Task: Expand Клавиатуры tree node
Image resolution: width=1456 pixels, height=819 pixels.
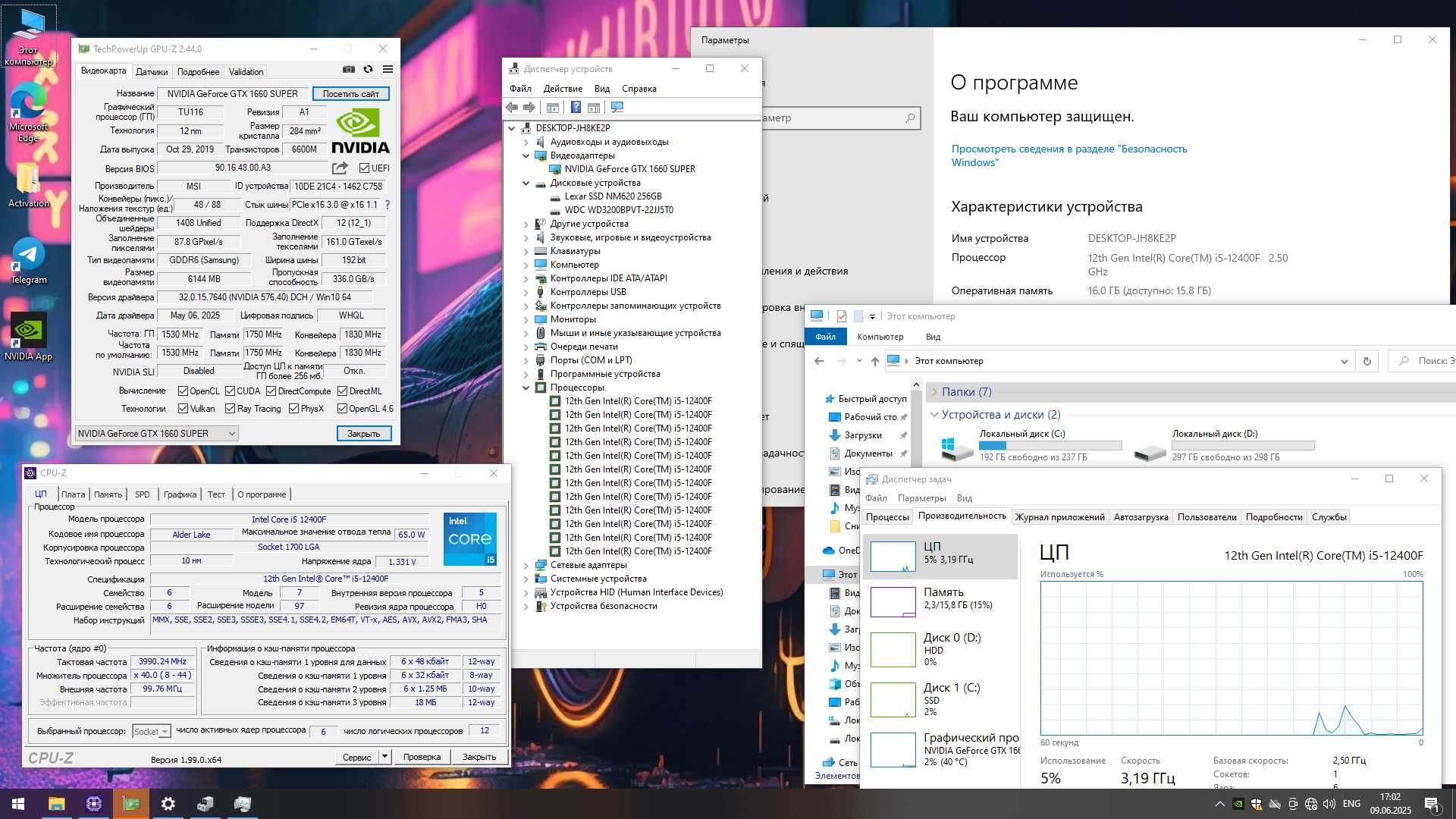Action: tap(526, 251)
